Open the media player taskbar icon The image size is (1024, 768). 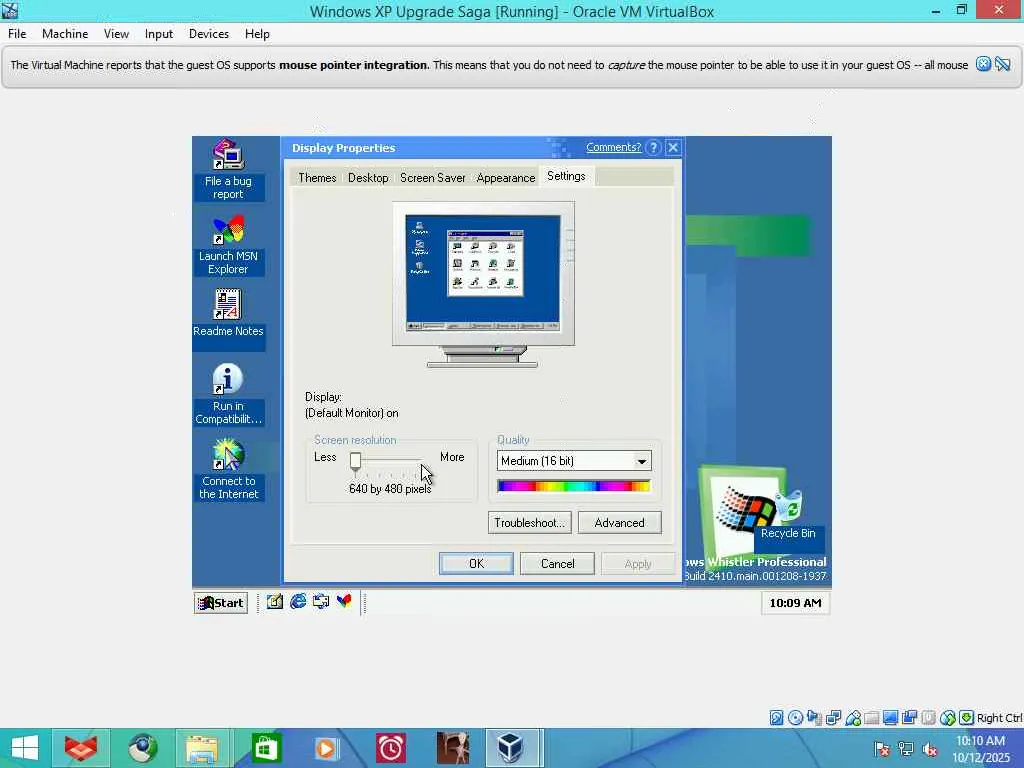(327, 748)
